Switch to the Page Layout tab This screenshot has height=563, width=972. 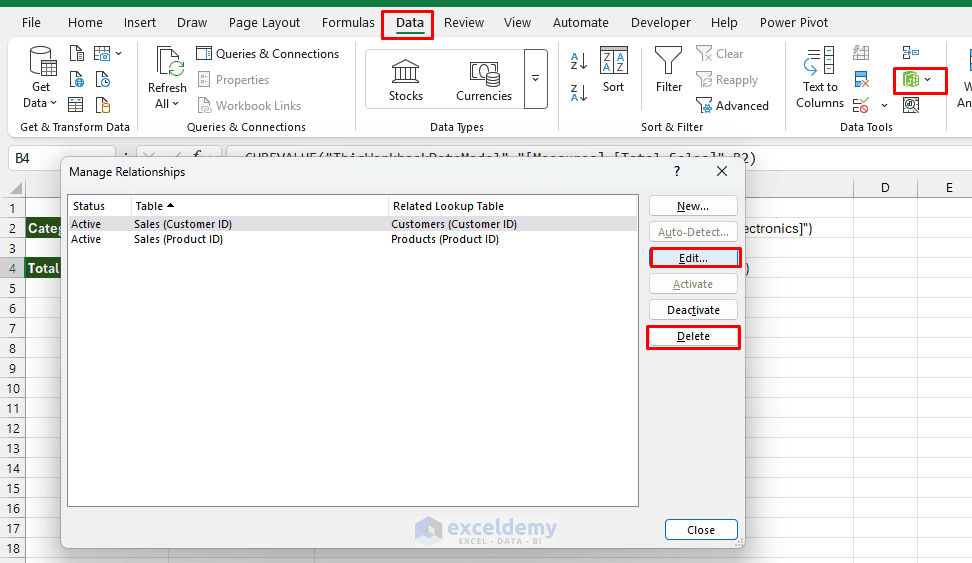pos(264,23)
